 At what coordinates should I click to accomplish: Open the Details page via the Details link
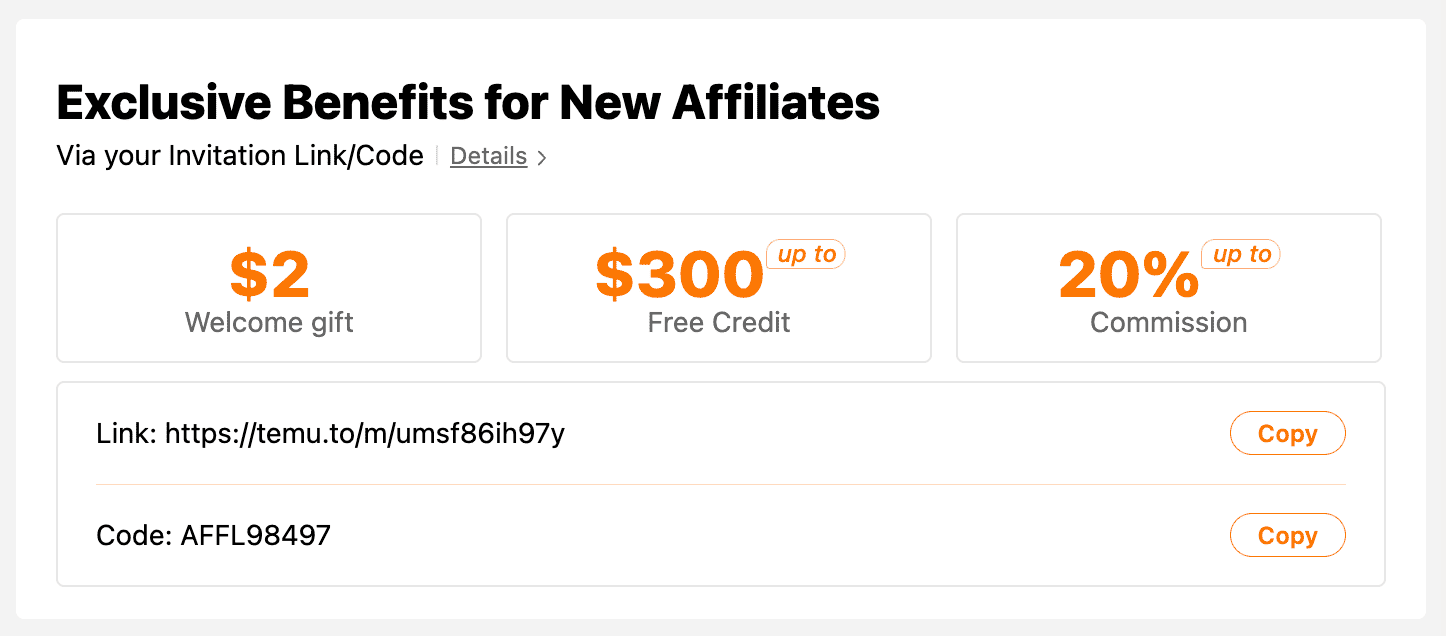click(x=489, y=156)
